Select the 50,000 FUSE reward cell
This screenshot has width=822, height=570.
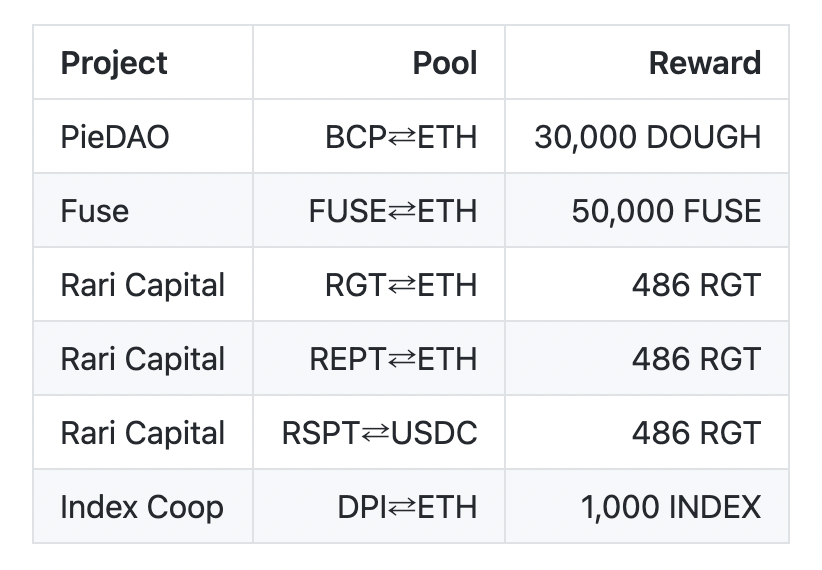tap(666, 211)
